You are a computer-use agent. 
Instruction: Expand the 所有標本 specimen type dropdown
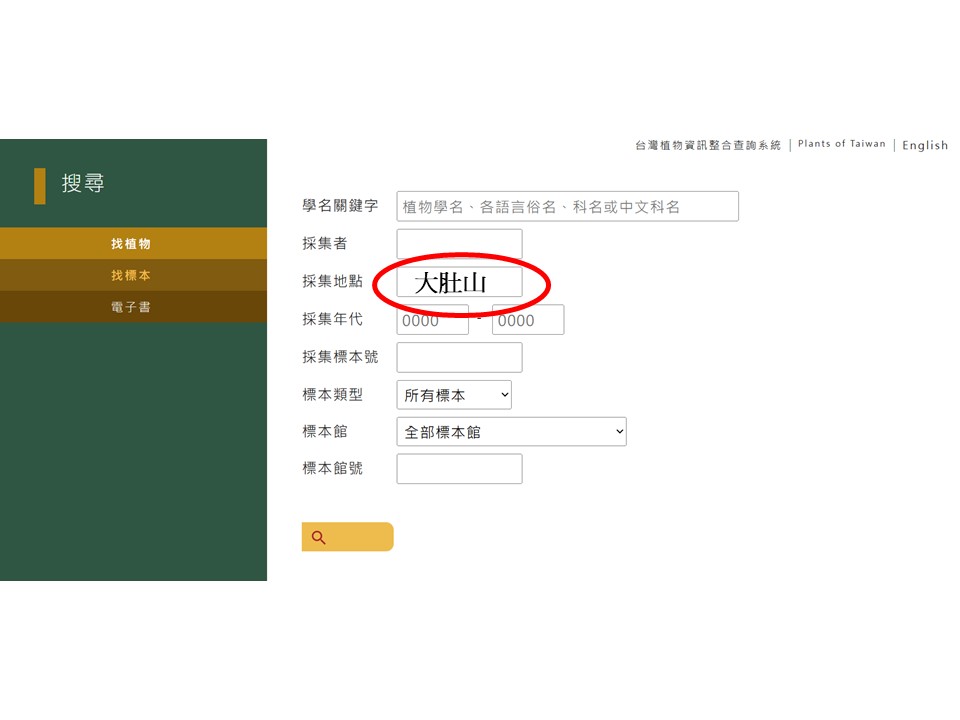454,395
